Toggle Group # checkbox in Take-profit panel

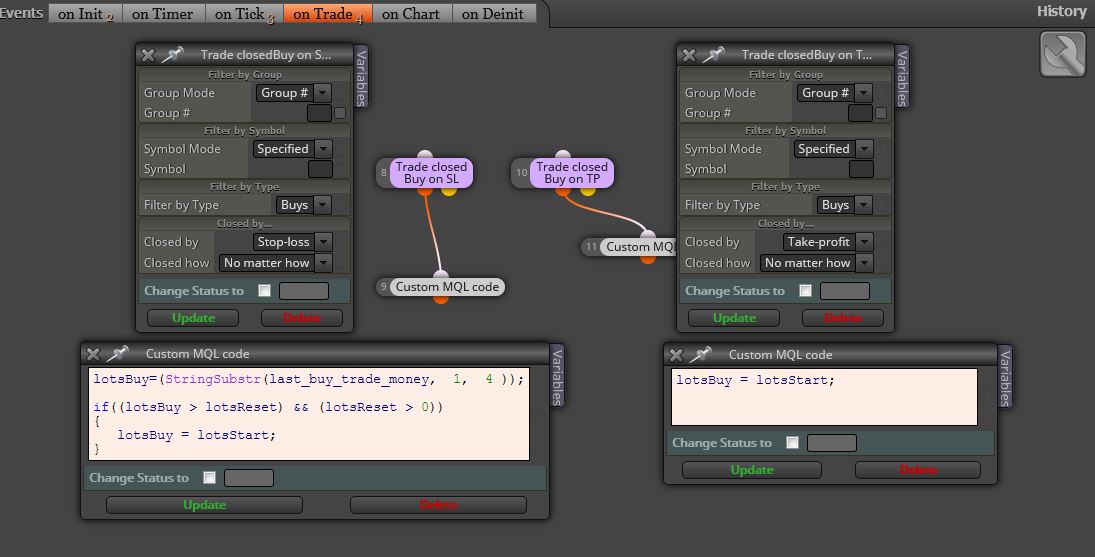pos(881,113)
